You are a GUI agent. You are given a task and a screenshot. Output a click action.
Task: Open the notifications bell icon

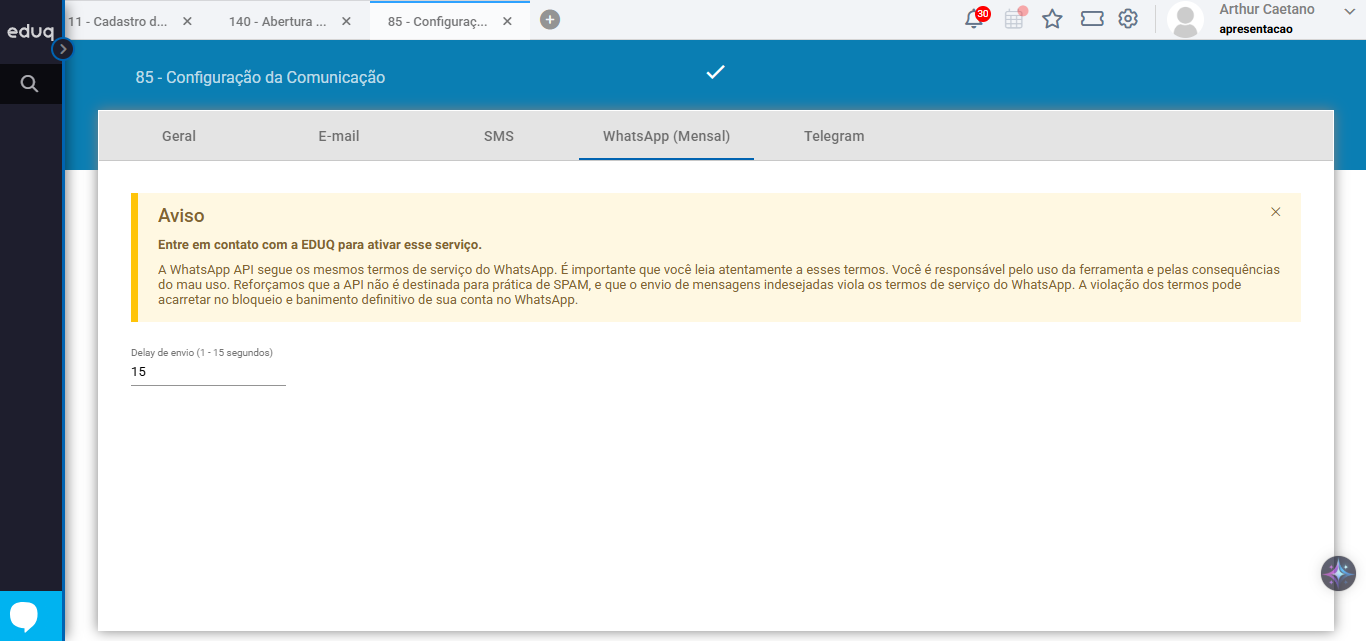(974, 19)
